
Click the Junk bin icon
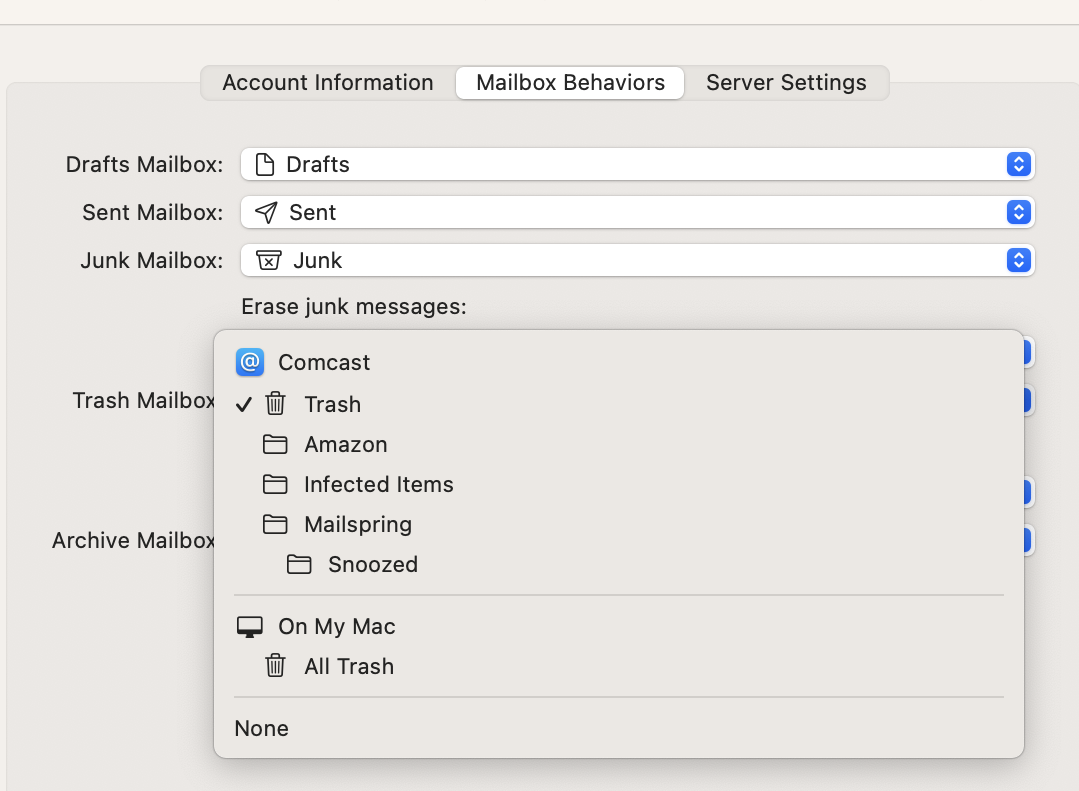click(x=268, y=260)
